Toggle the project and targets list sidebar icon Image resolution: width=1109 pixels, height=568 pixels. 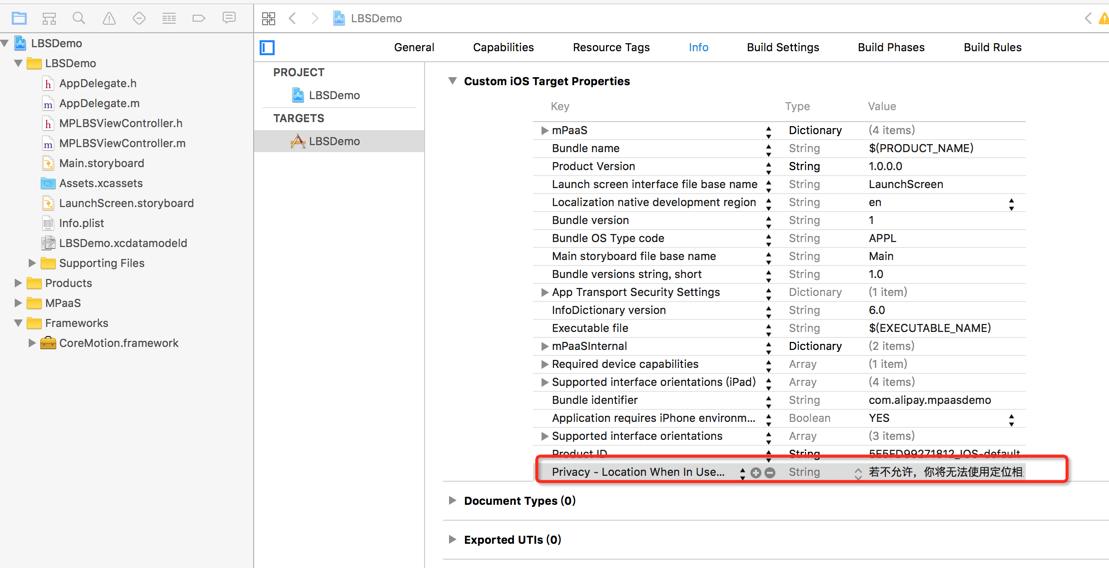pos(267,48)
